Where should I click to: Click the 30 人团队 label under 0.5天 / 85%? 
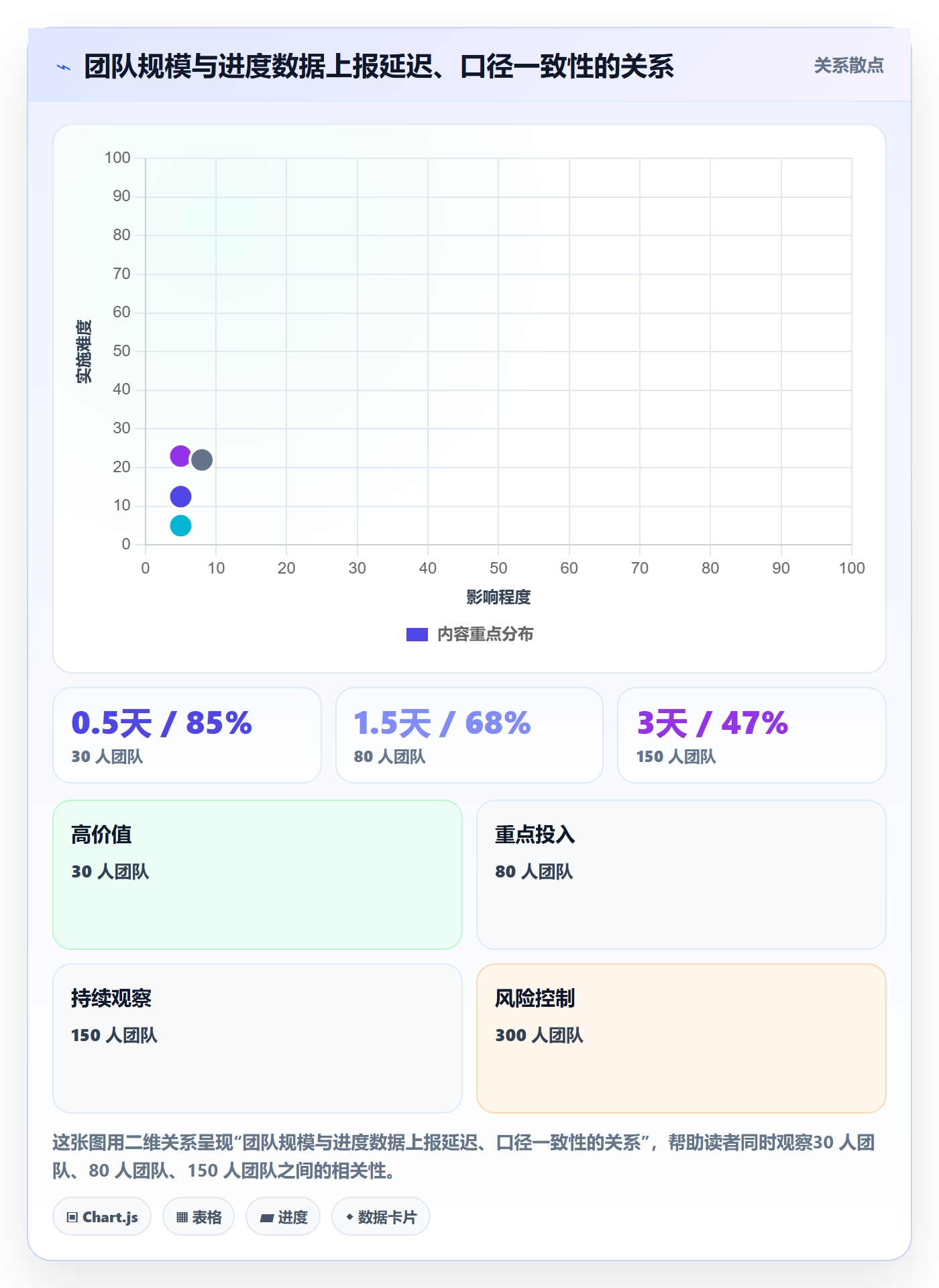(107, 757)
